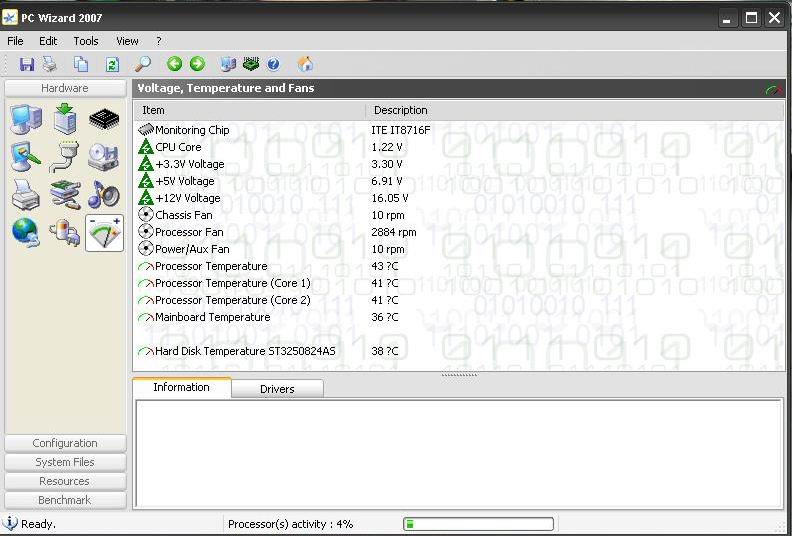Open the Benchmark category
Screen dimensions: 792x536
[x=65, y=500]
